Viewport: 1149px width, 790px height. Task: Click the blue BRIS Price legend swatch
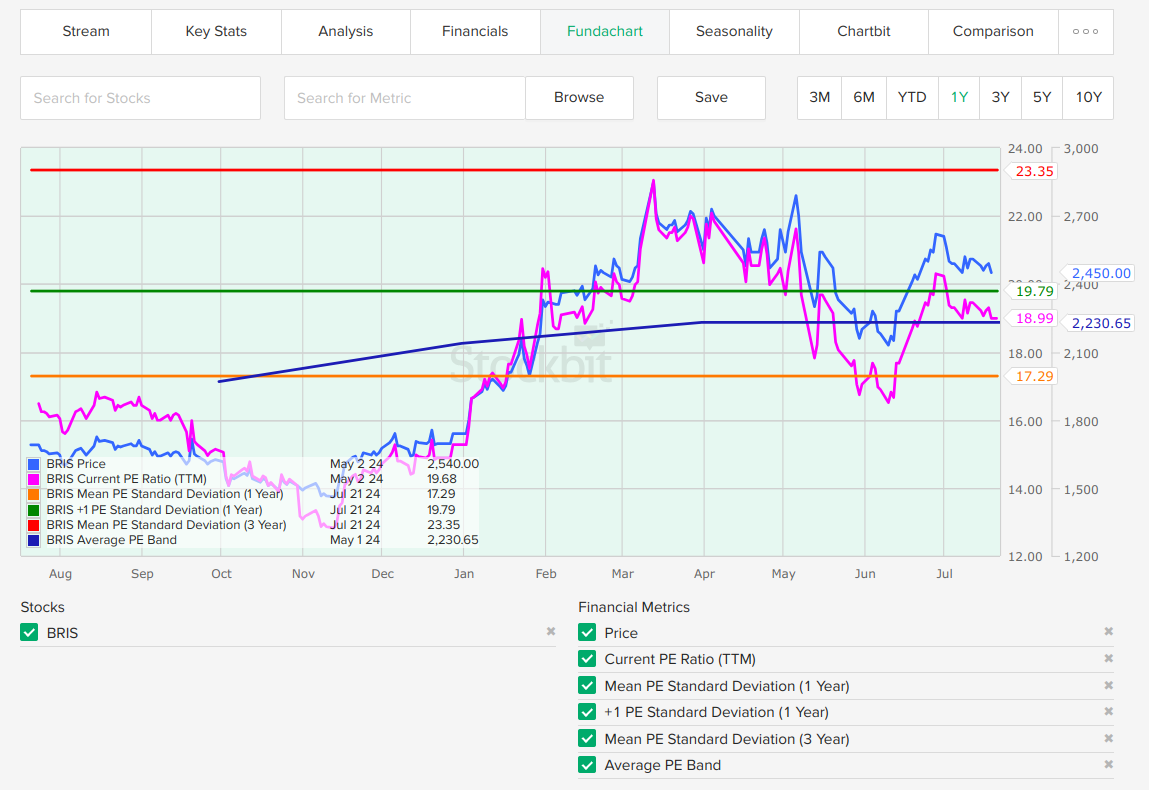pos(35,464)
